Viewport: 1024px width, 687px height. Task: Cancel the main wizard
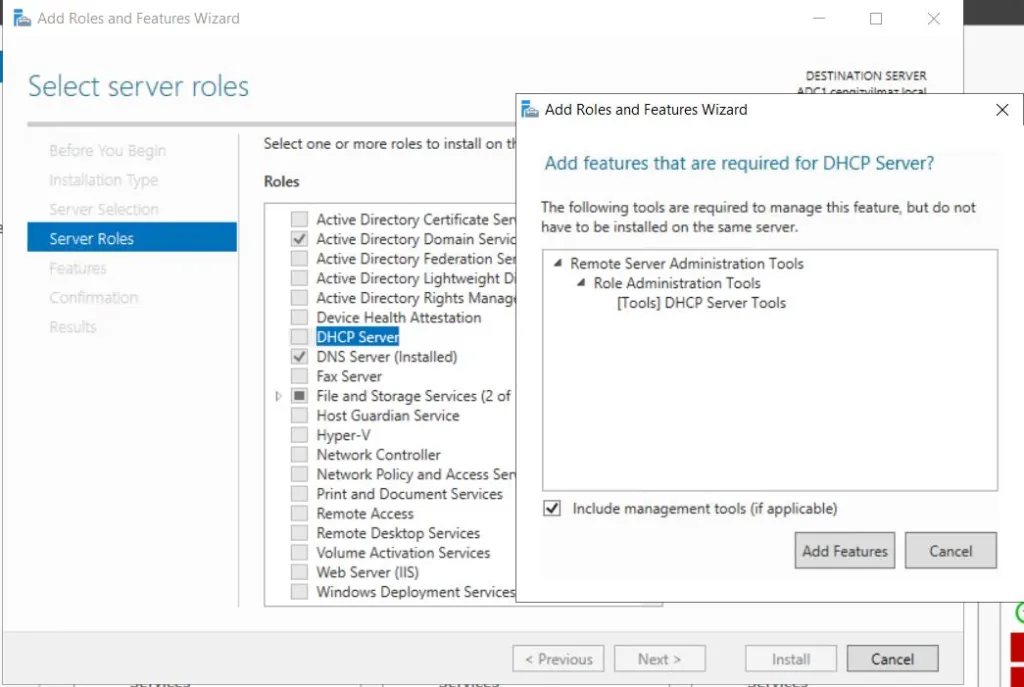coord(893,659)
